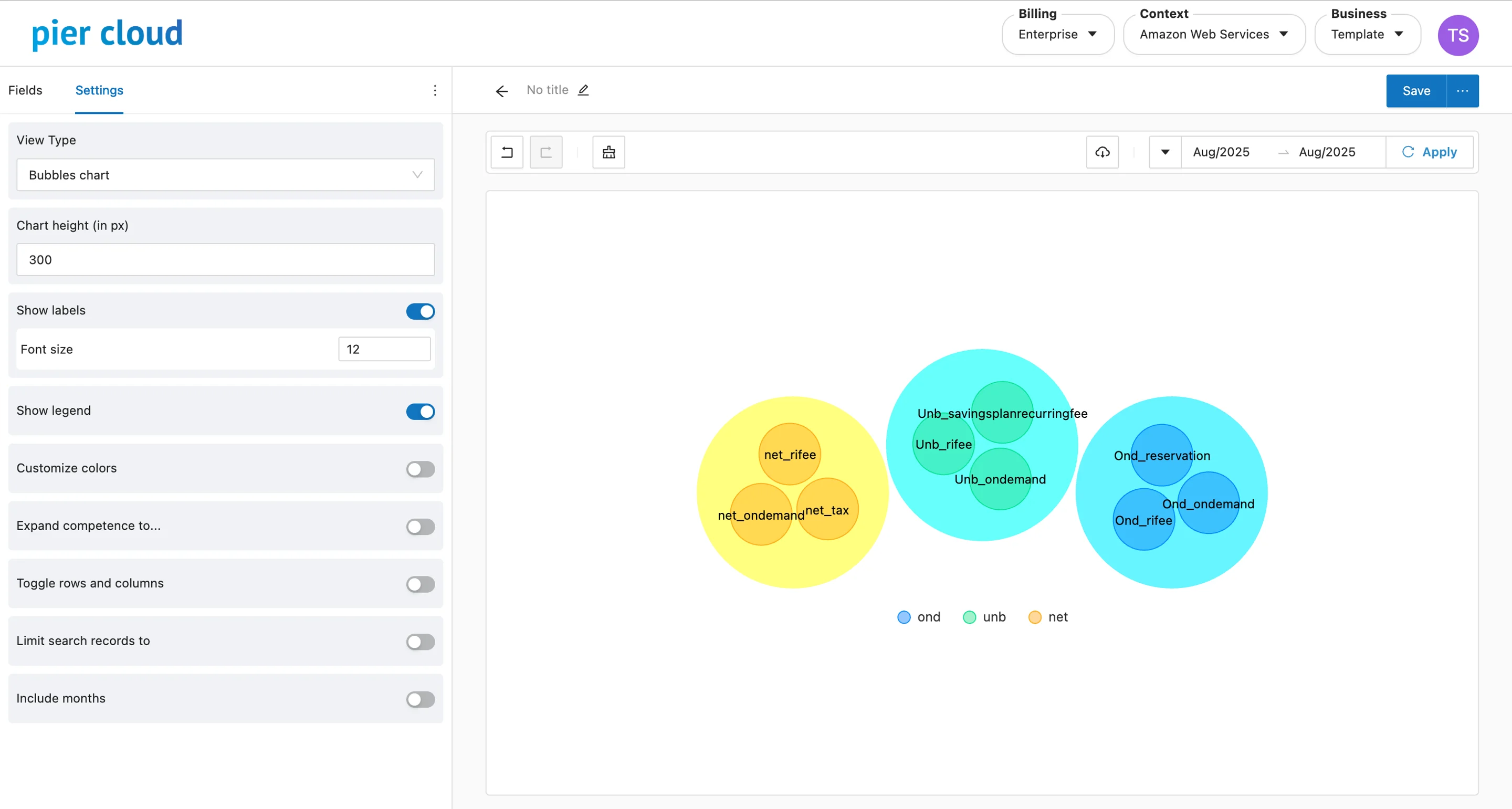Click the redo arrow icon in toolbar
1512x809 pixels.
pos(545,153)
